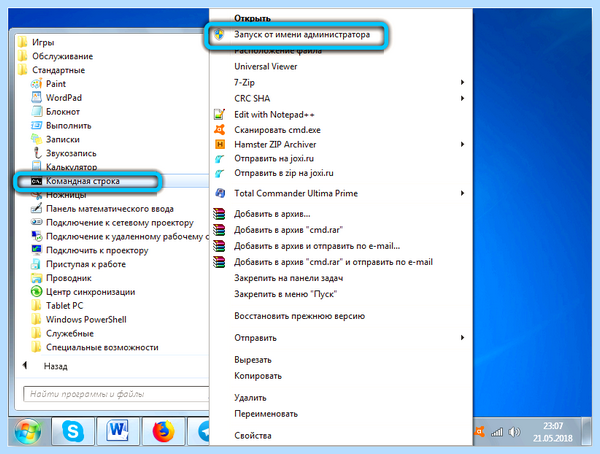Choose Удалить in context menu
This screenshot has width=600, height=454.
pyautogui.click(x=250, y=398)
